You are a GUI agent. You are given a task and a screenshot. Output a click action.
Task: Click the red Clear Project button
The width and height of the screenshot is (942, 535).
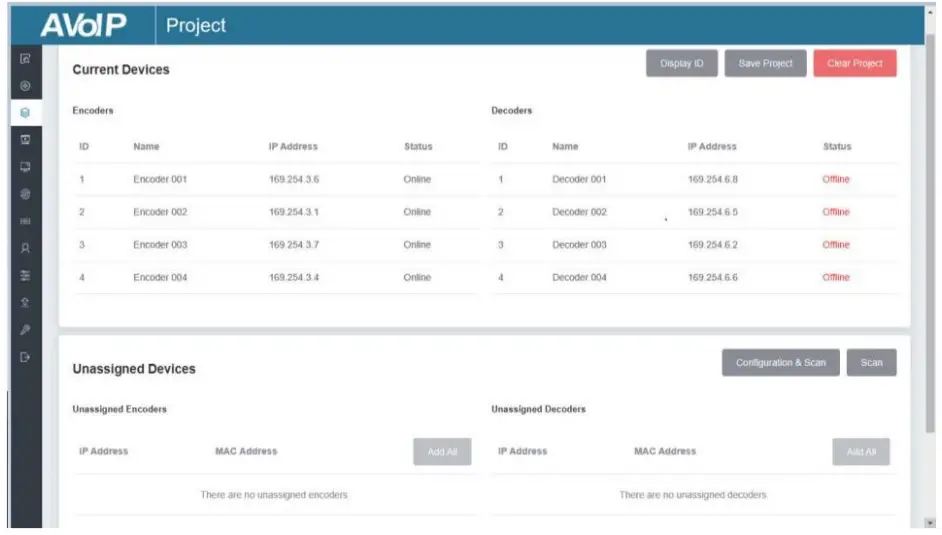coord(854,63)
